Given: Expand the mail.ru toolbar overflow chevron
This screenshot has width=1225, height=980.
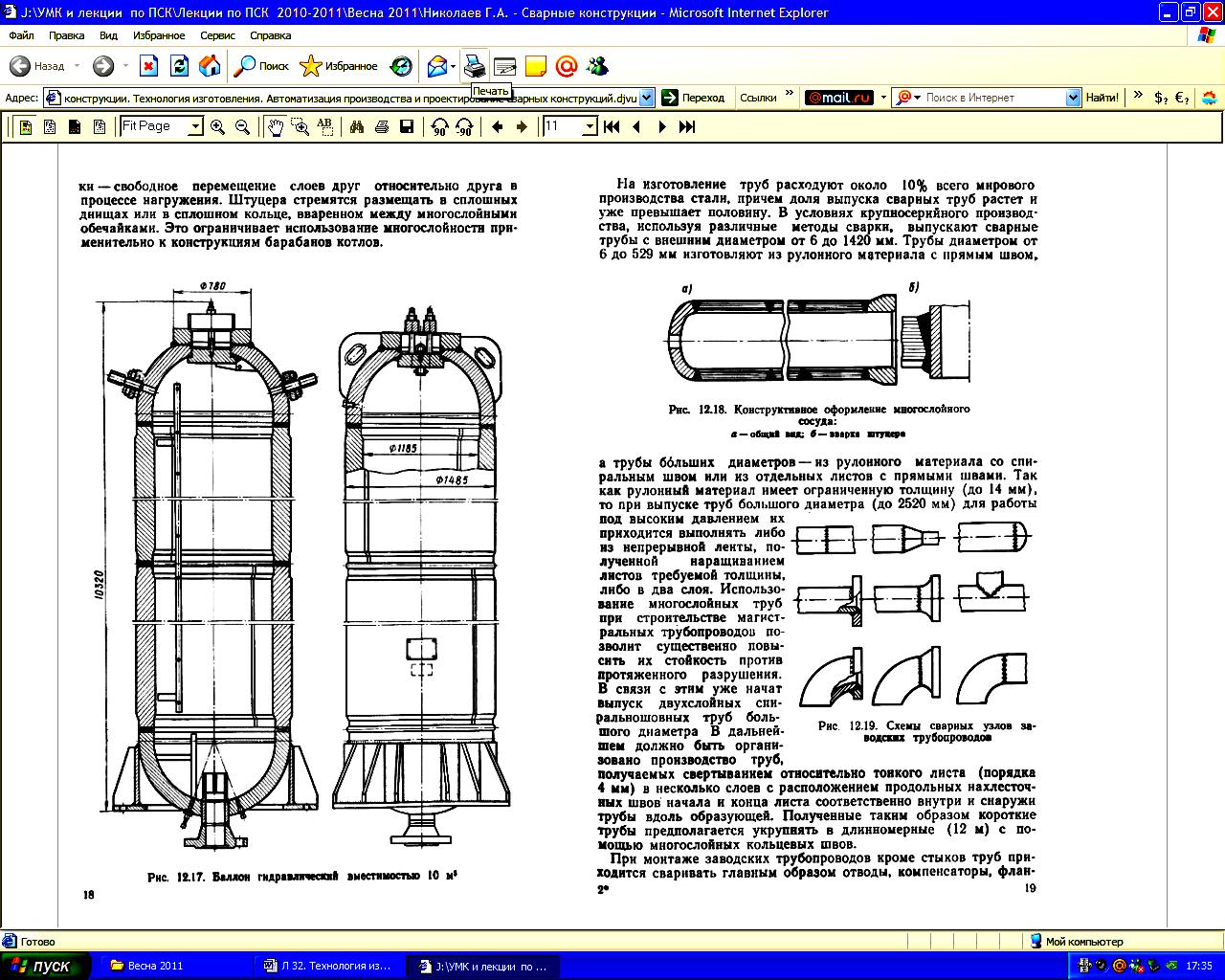Looking at the screenshot, I should pyautogui.click(x=1137, y=94).
